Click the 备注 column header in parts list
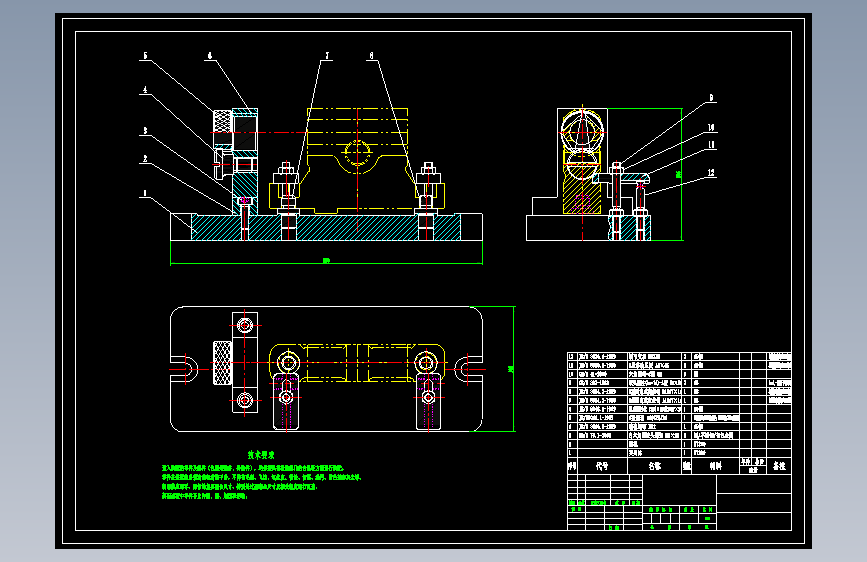Viewport: 867px width, 562px height. (779, 466)
